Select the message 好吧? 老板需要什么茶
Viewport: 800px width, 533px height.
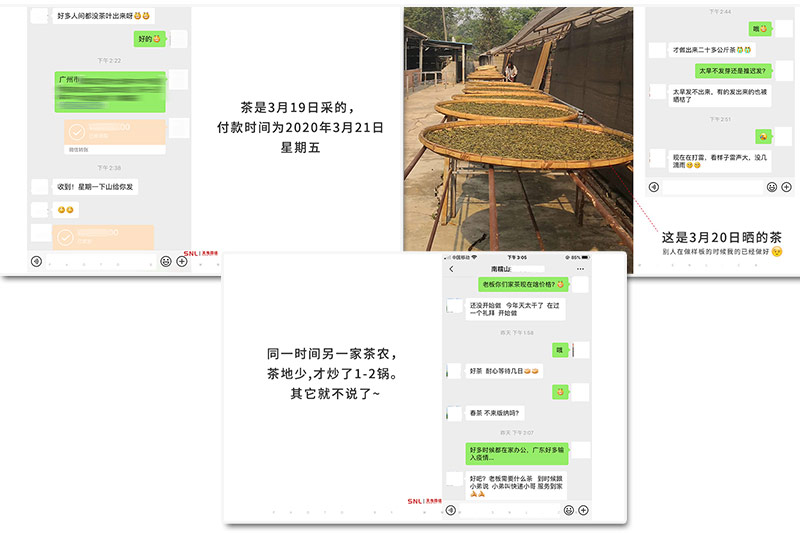(x=516, y=486)
